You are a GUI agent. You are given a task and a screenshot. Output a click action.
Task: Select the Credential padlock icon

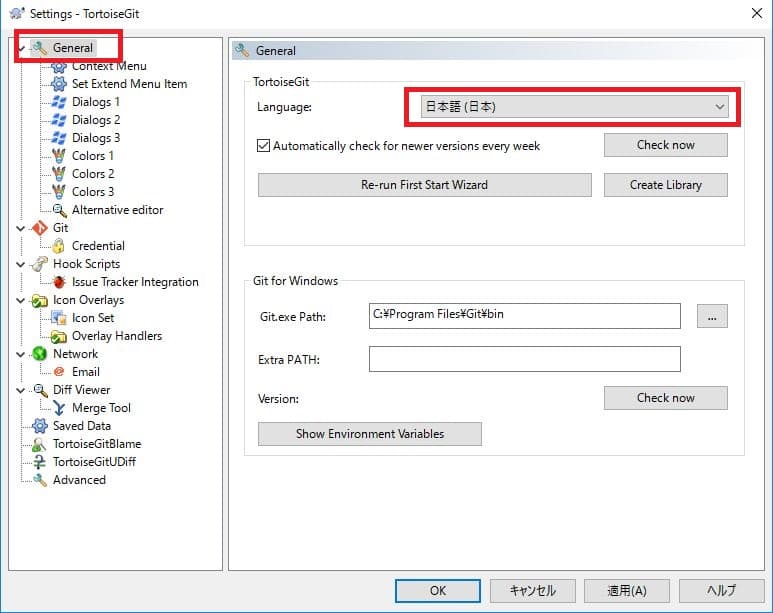[x=59, y=246]
